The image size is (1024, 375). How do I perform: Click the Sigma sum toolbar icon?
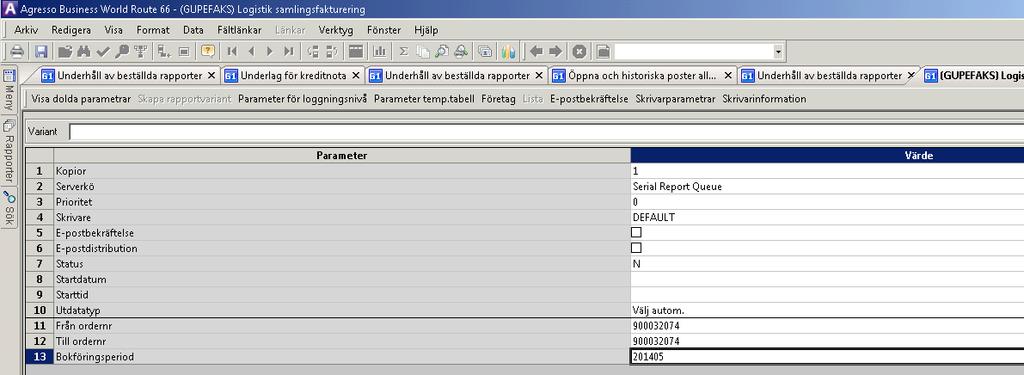pos(404,52)
